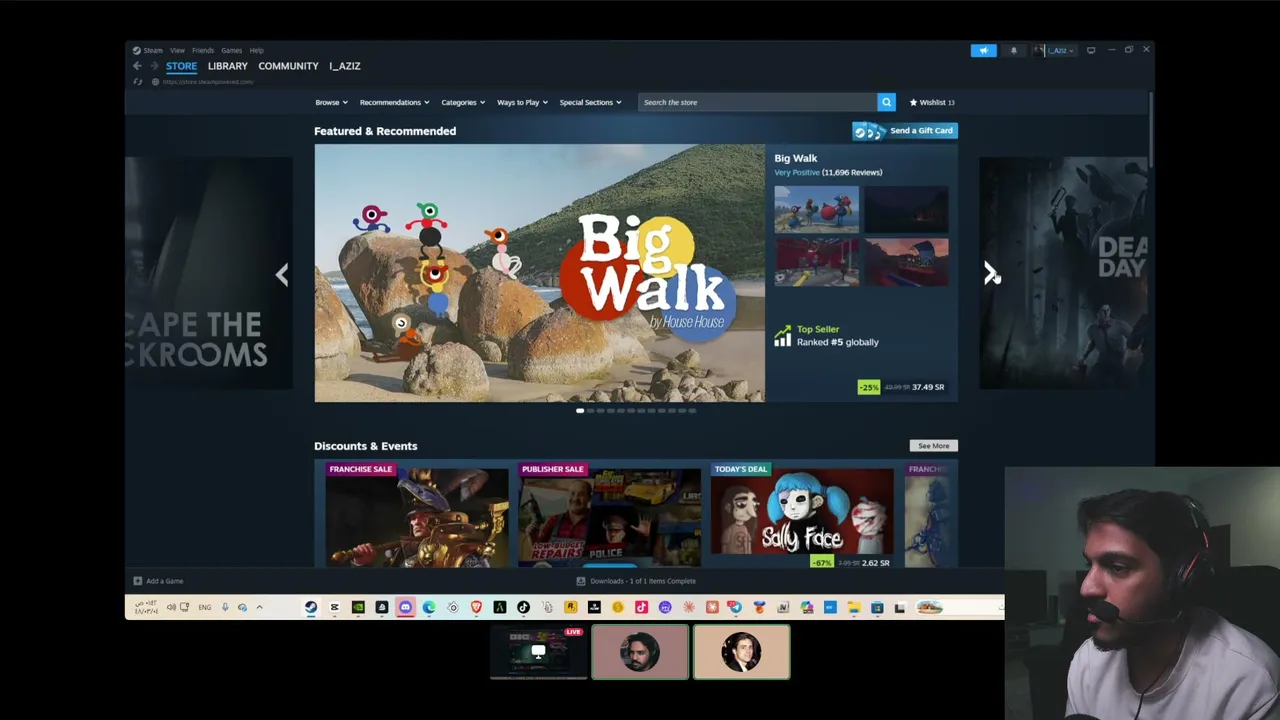
Task: Click the store URL address bar
Action: coord(207,82)
